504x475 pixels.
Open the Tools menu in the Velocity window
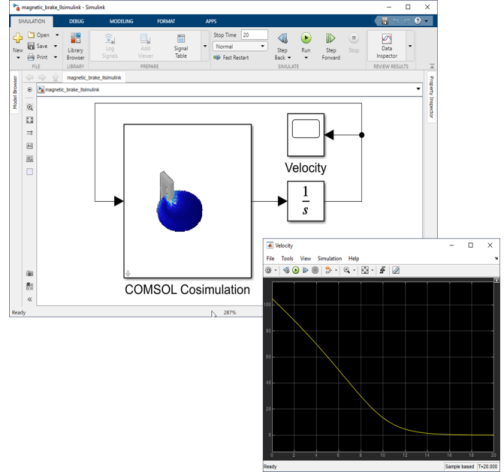(287, 258)
